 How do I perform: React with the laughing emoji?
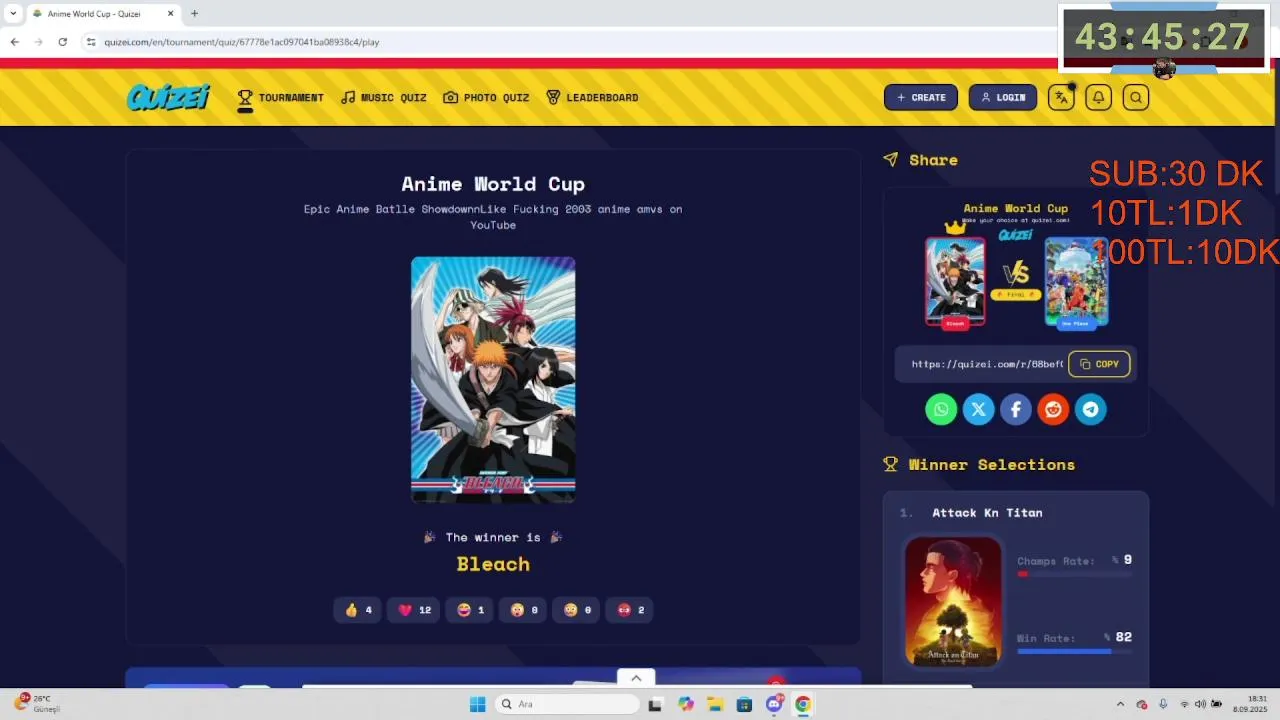[x=470, y=610]
